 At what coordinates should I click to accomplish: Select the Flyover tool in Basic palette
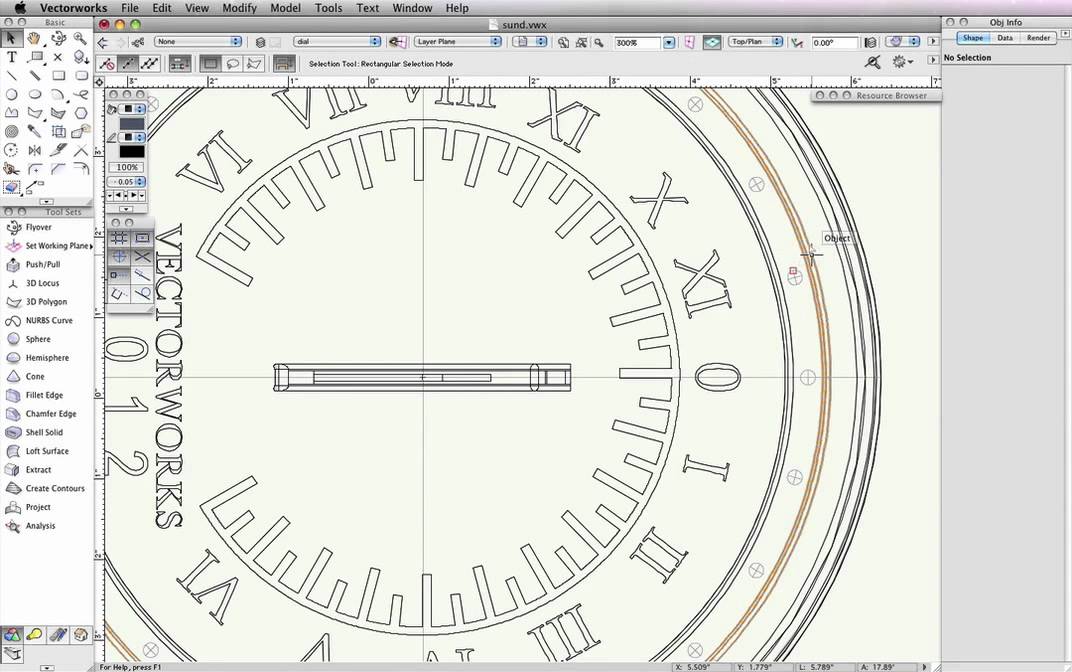tap(57, 39)
